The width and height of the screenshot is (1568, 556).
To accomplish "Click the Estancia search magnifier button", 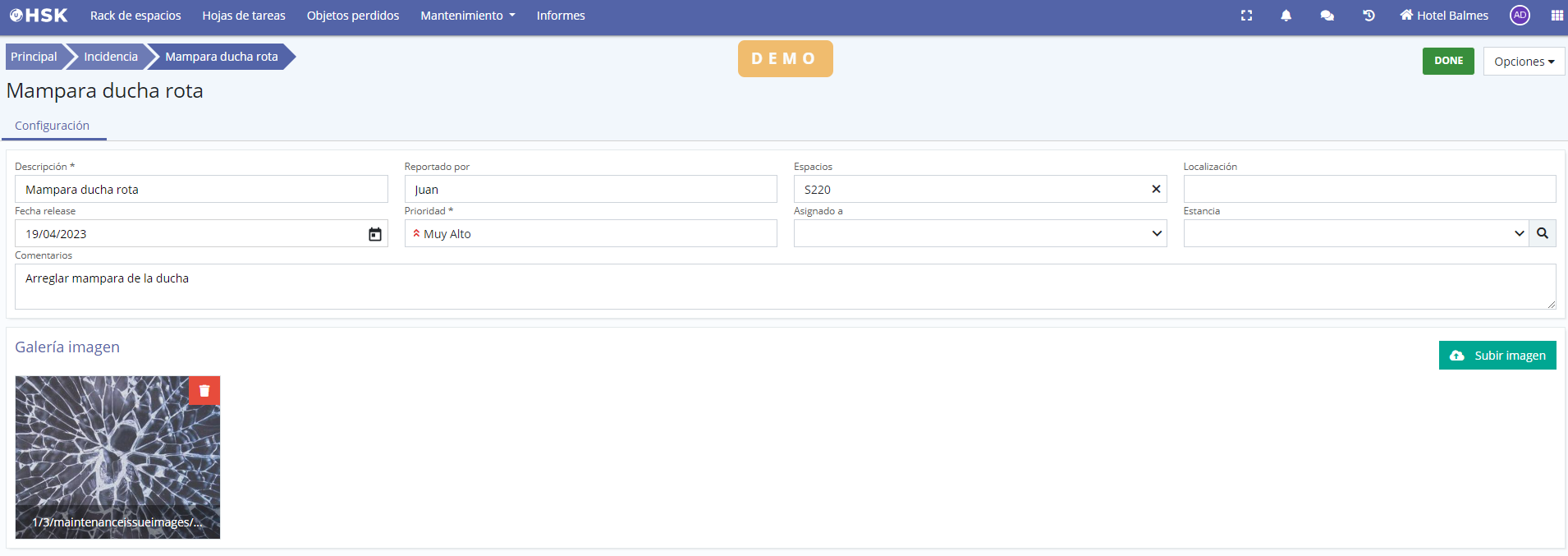I will (1542, 234).
